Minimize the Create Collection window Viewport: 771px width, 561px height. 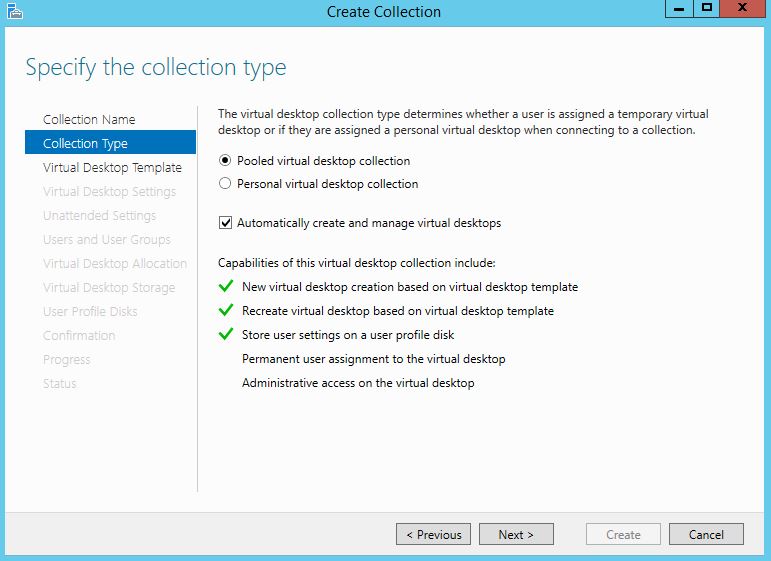(x=678, y=9)
